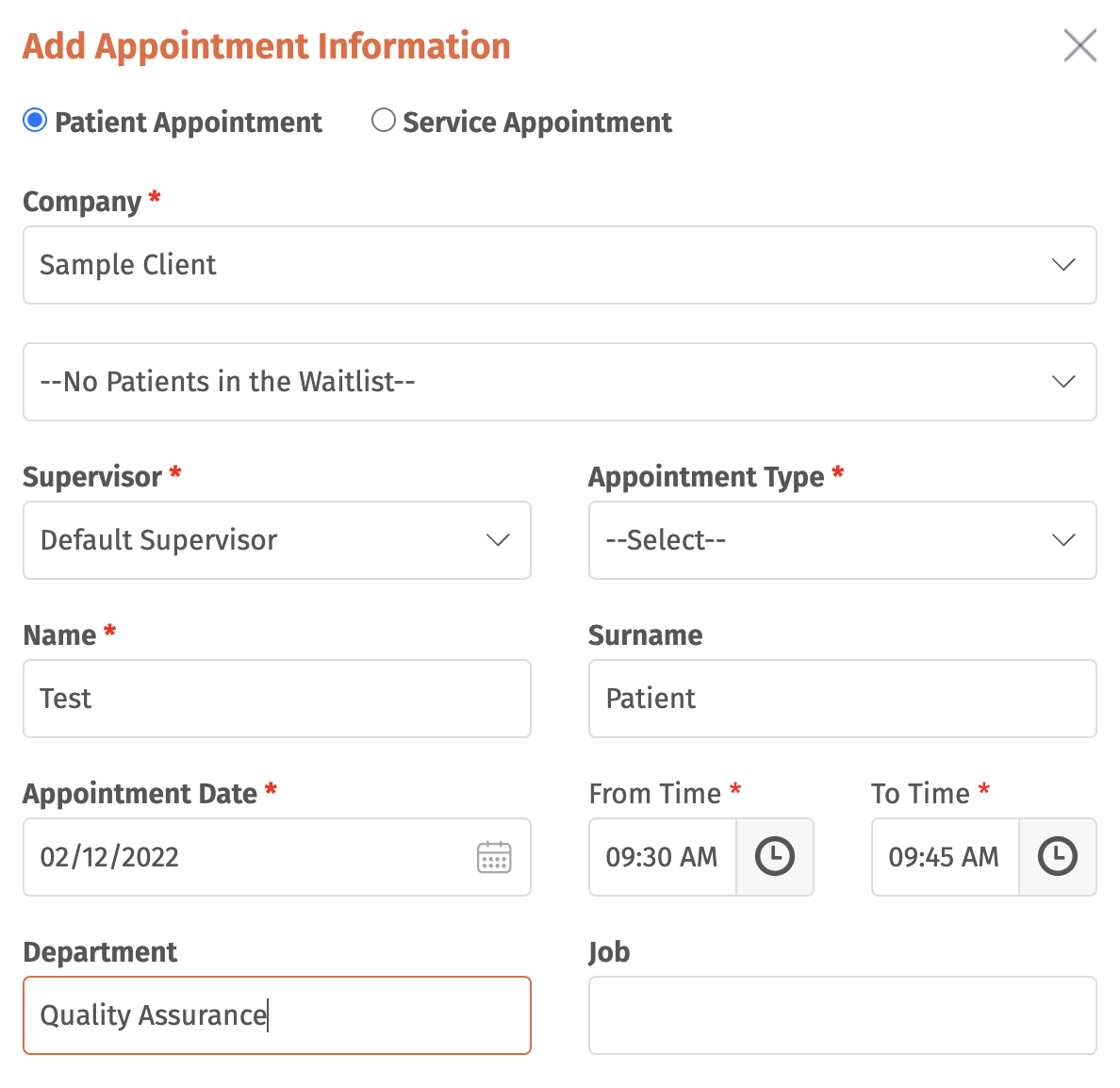This screenshot has width=1120, height=1088.
Task: Open the From Time clock picker
Action: coord(775,857)
